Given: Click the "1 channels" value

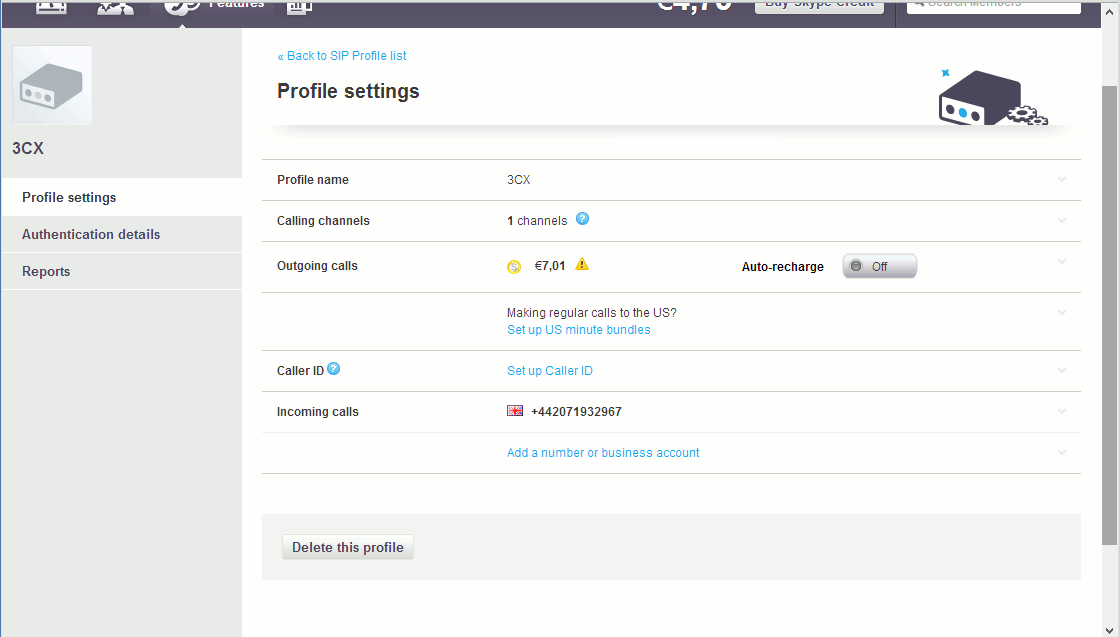Looking at the screenshot, I should coord(537,221).
